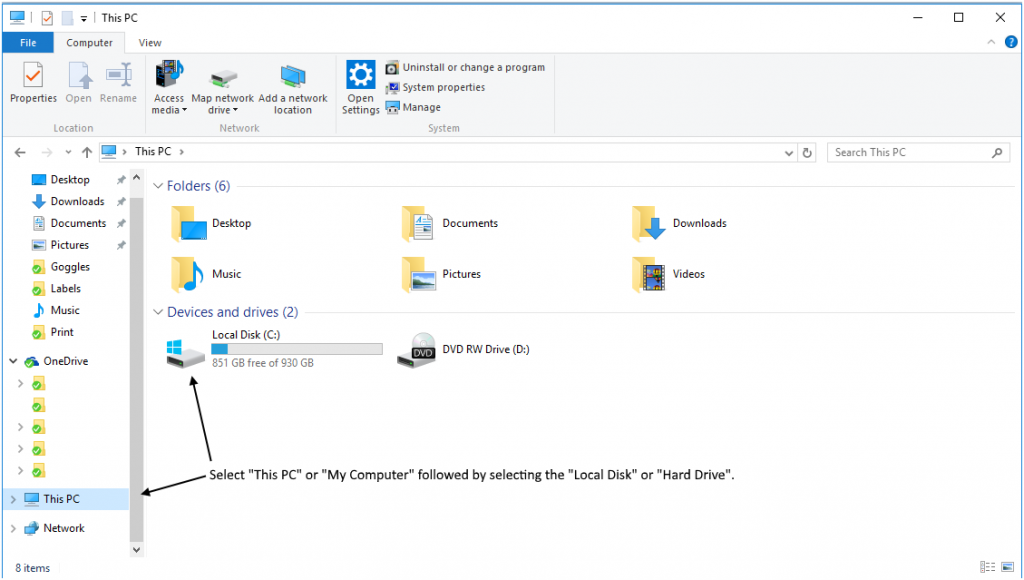Open the Music folder icon
The width and height of the screenshot is (1024, 580).
click(188, 274)
